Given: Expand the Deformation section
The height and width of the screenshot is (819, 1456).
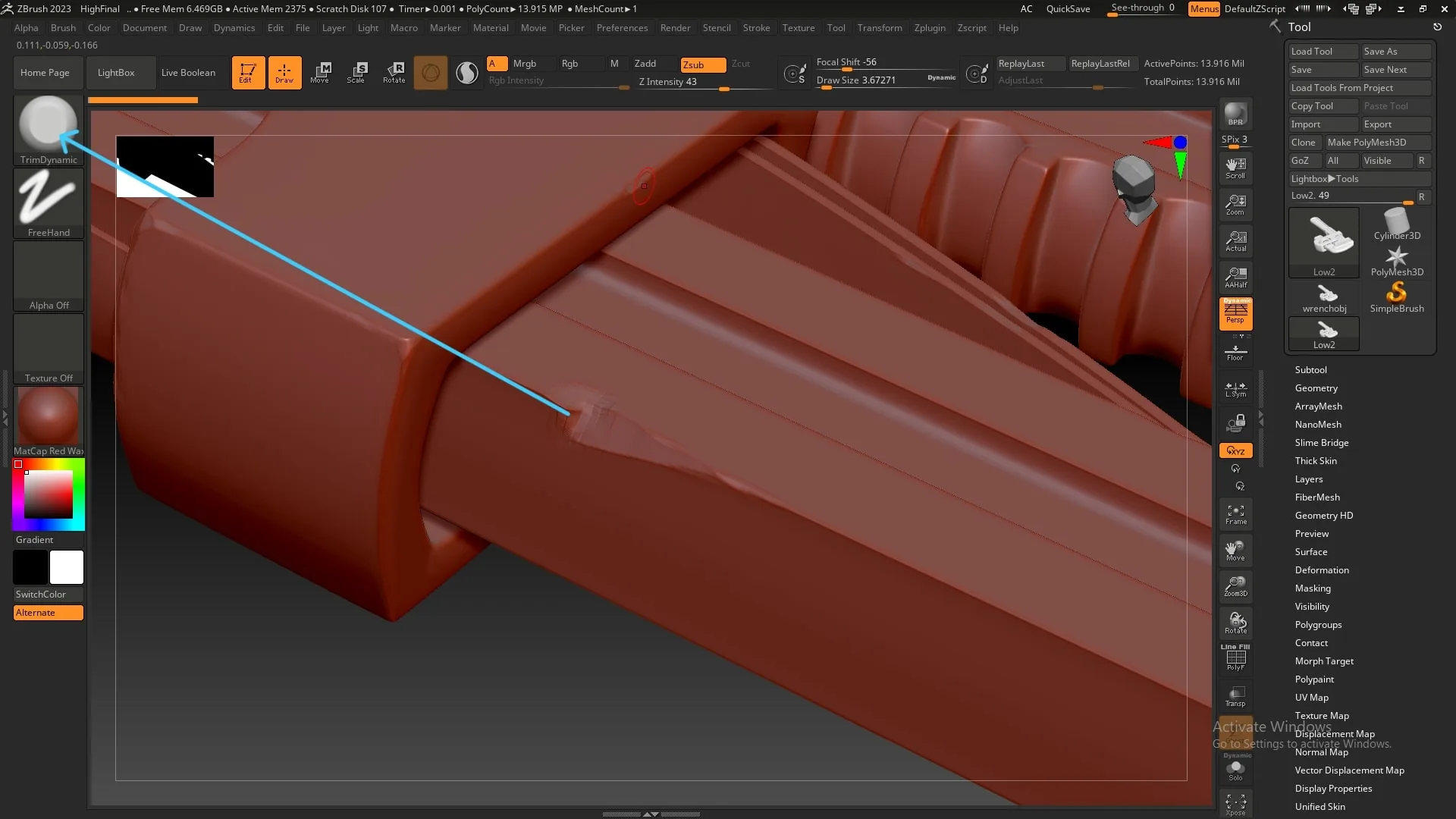Looking at the screenshot, I should pos(1322,570).
